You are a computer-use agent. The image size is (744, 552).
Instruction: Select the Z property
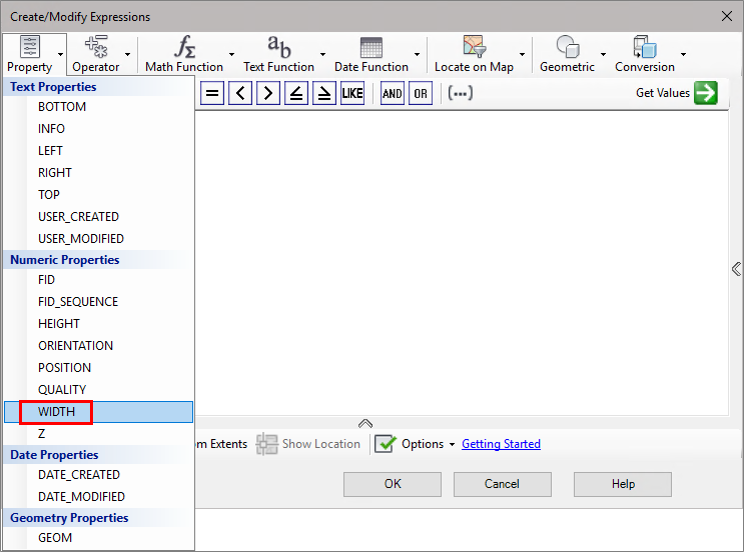click(98, 433)
